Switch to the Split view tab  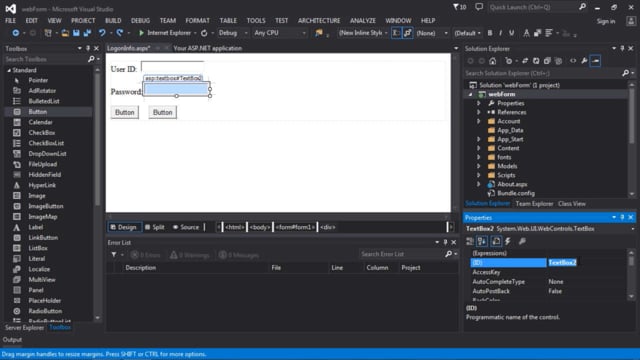[x=155, y=227]
